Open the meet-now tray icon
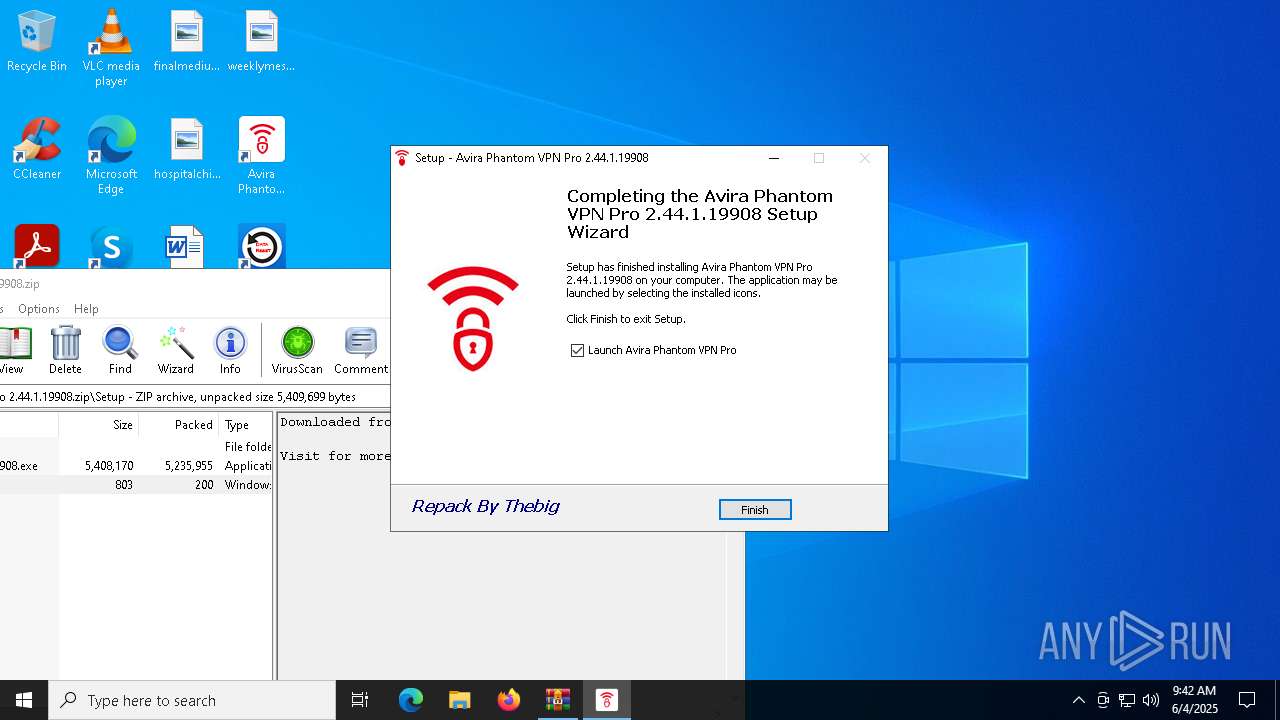 pyautogui.click(x=1103, y=700)
